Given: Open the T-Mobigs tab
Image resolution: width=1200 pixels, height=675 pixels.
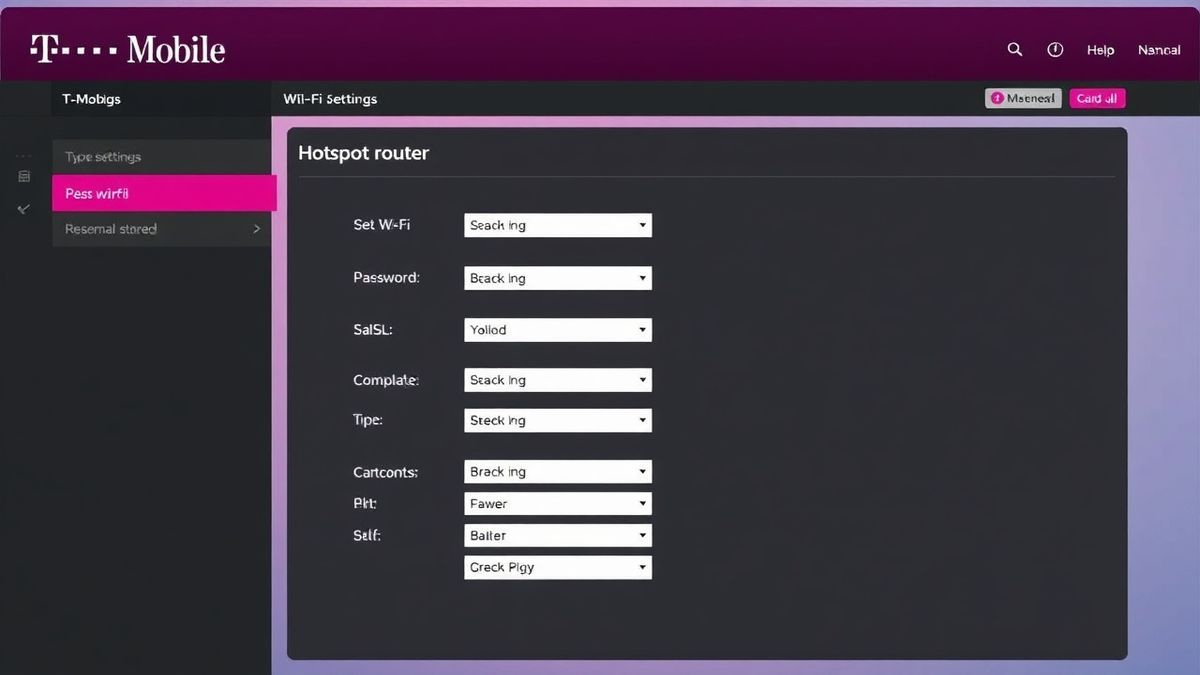Looking at the screenshot, I should point(91,99).
